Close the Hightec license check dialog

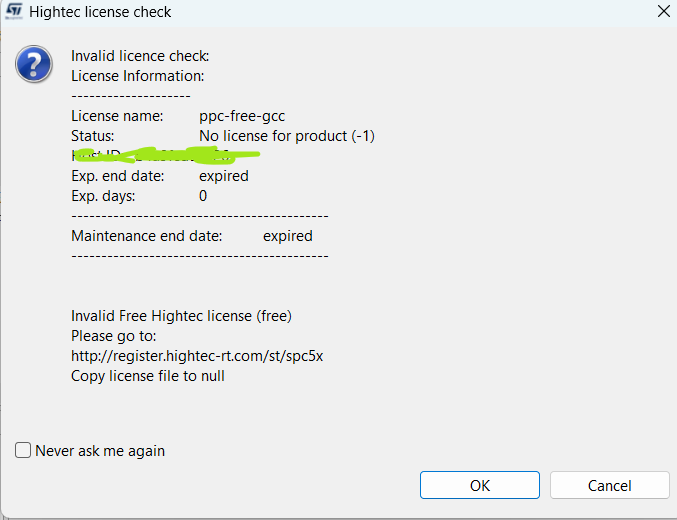click(x=663, y=12)
